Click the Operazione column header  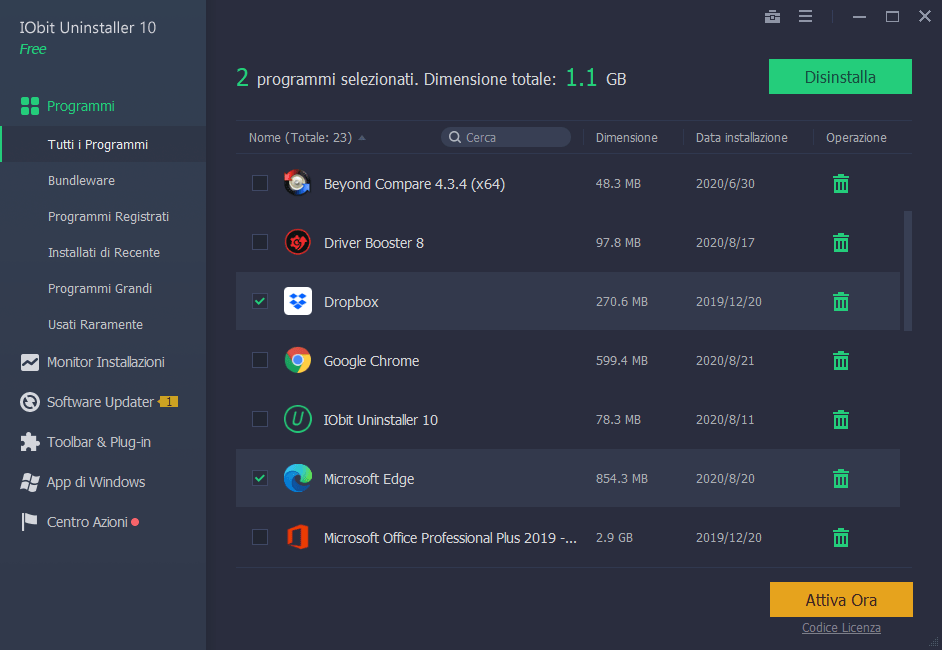[x=856, y=138]
